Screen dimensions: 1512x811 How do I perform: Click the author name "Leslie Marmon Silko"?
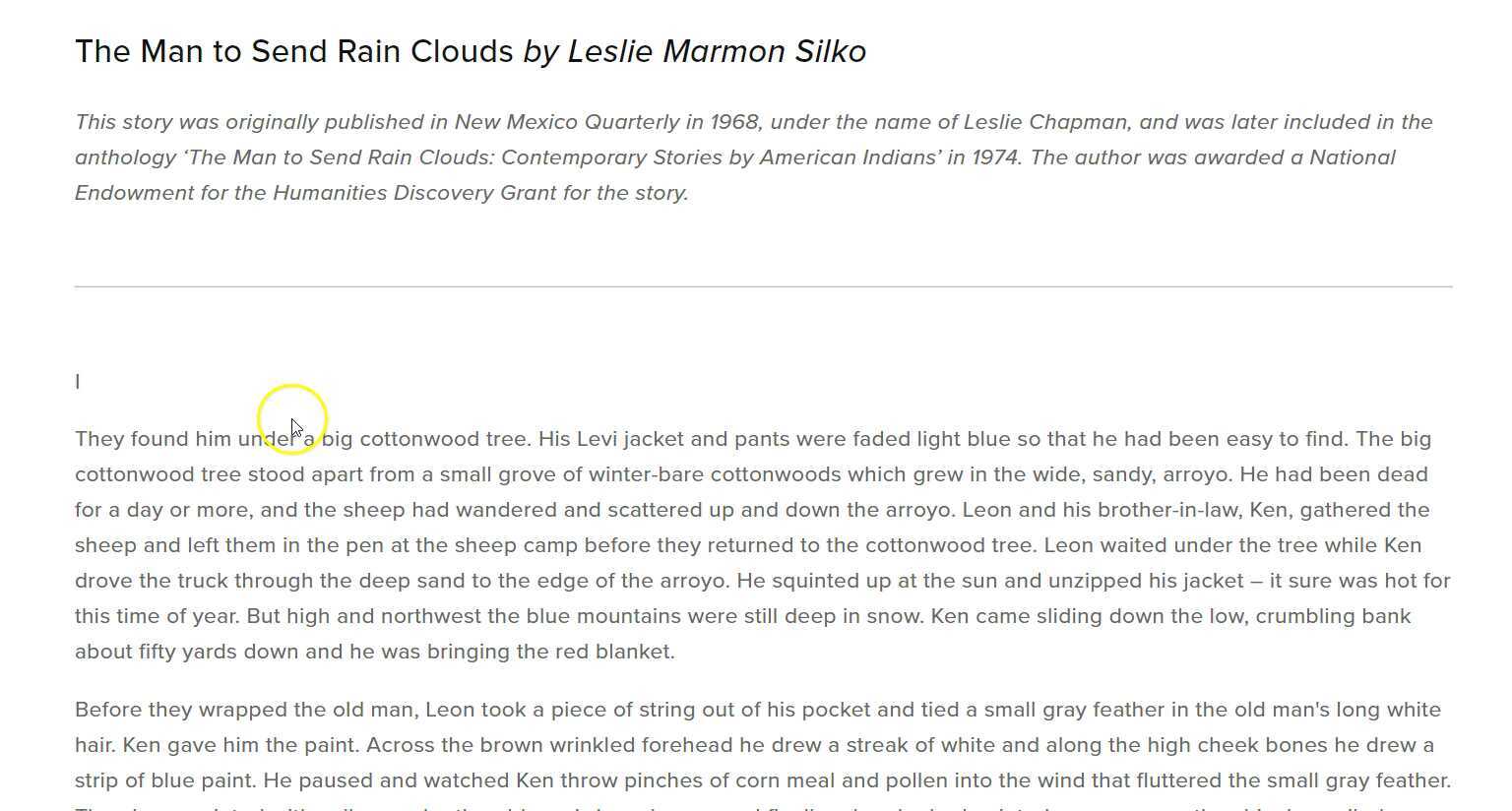tap(717, 51)
